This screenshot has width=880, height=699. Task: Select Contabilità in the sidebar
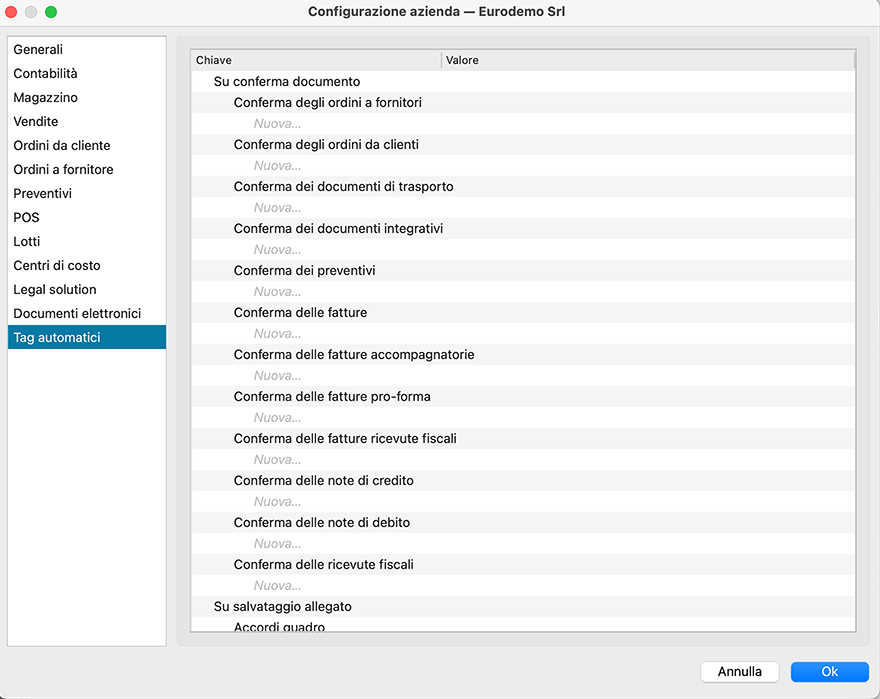coord(45,73)
